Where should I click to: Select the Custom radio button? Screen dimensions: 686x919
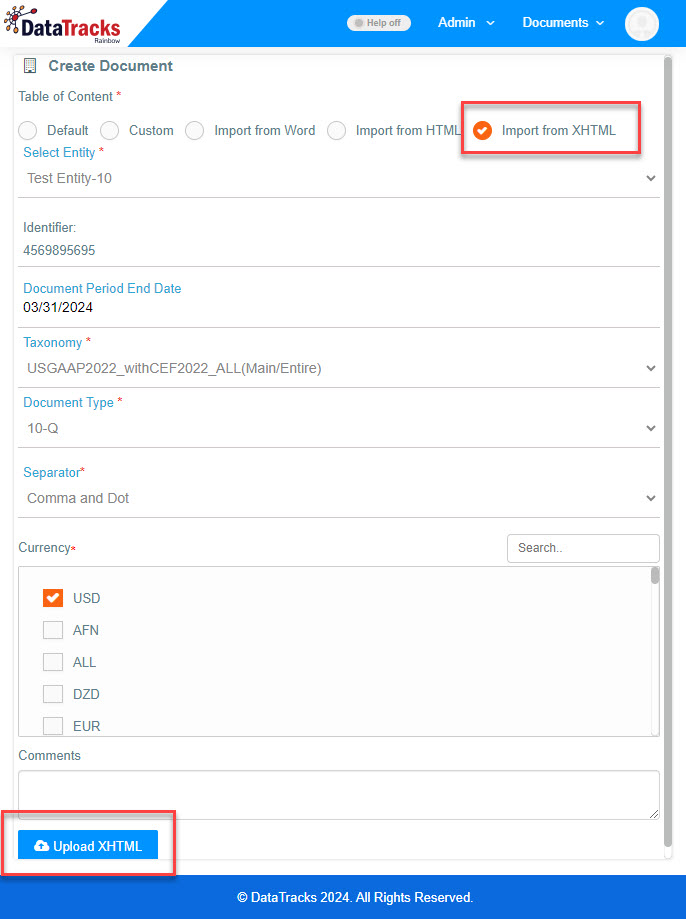click(110, 130)
